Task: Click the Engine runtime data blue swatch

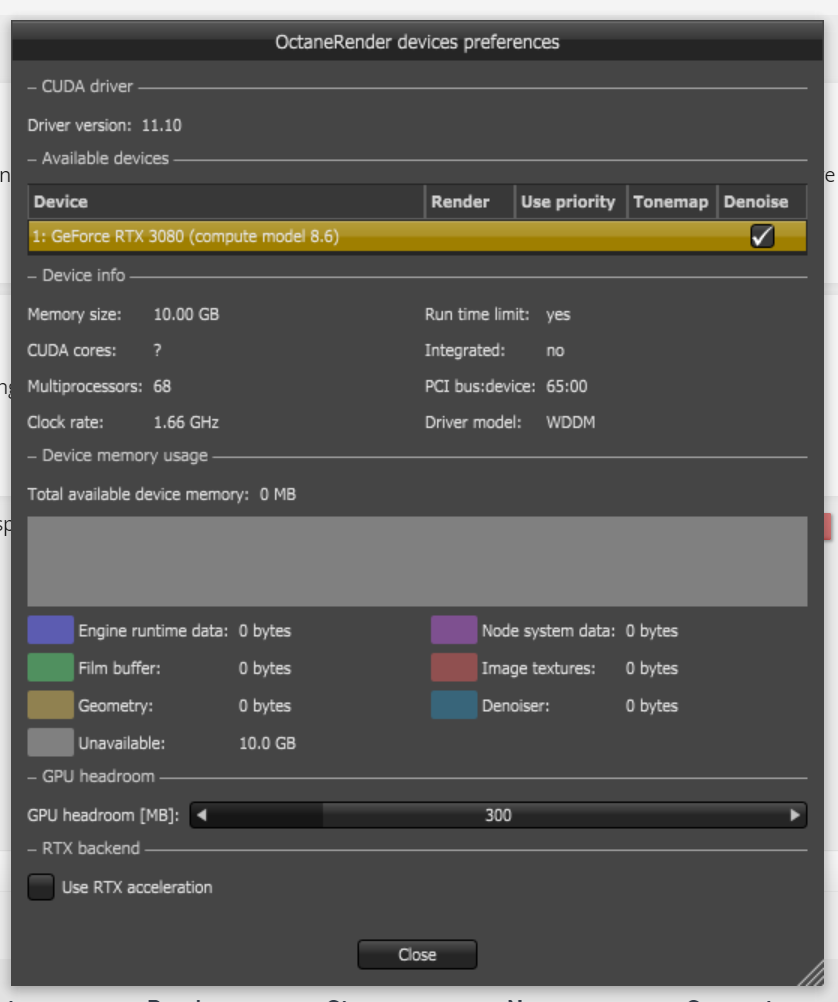Action: click(x=50, y=630)
